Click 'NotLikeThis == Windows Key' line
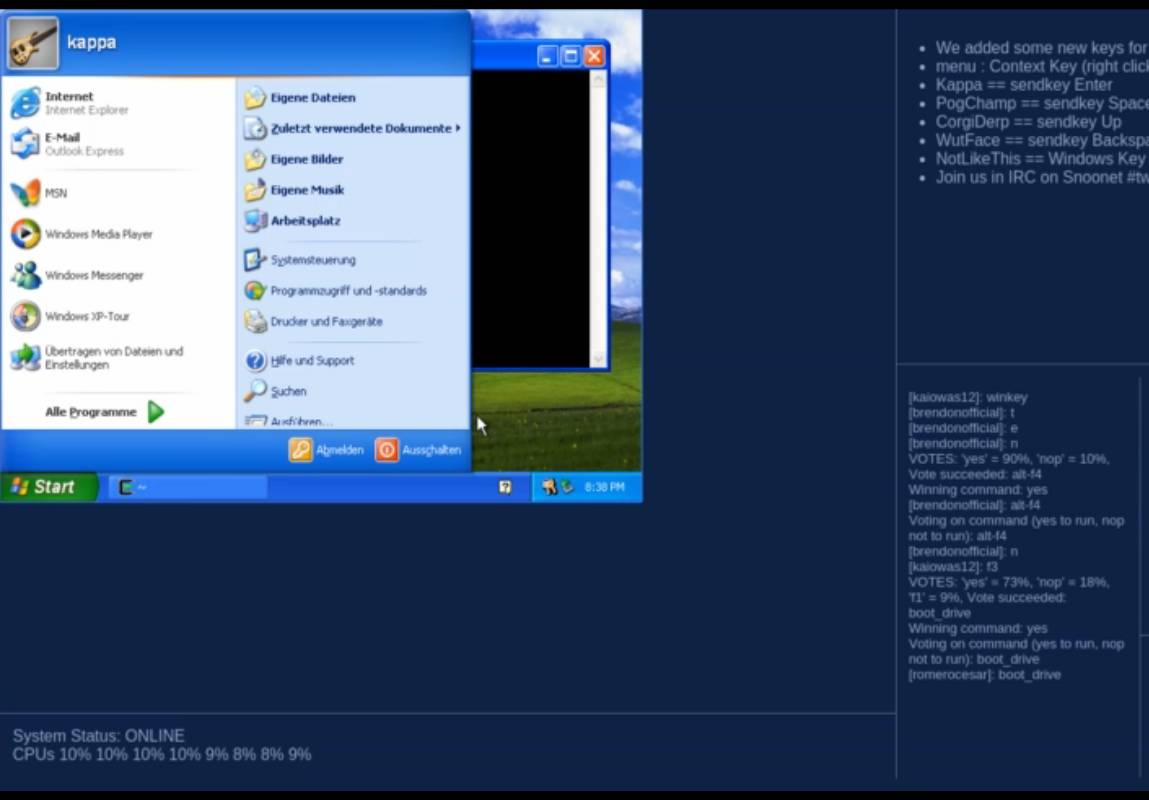 tap(1040, 159)
